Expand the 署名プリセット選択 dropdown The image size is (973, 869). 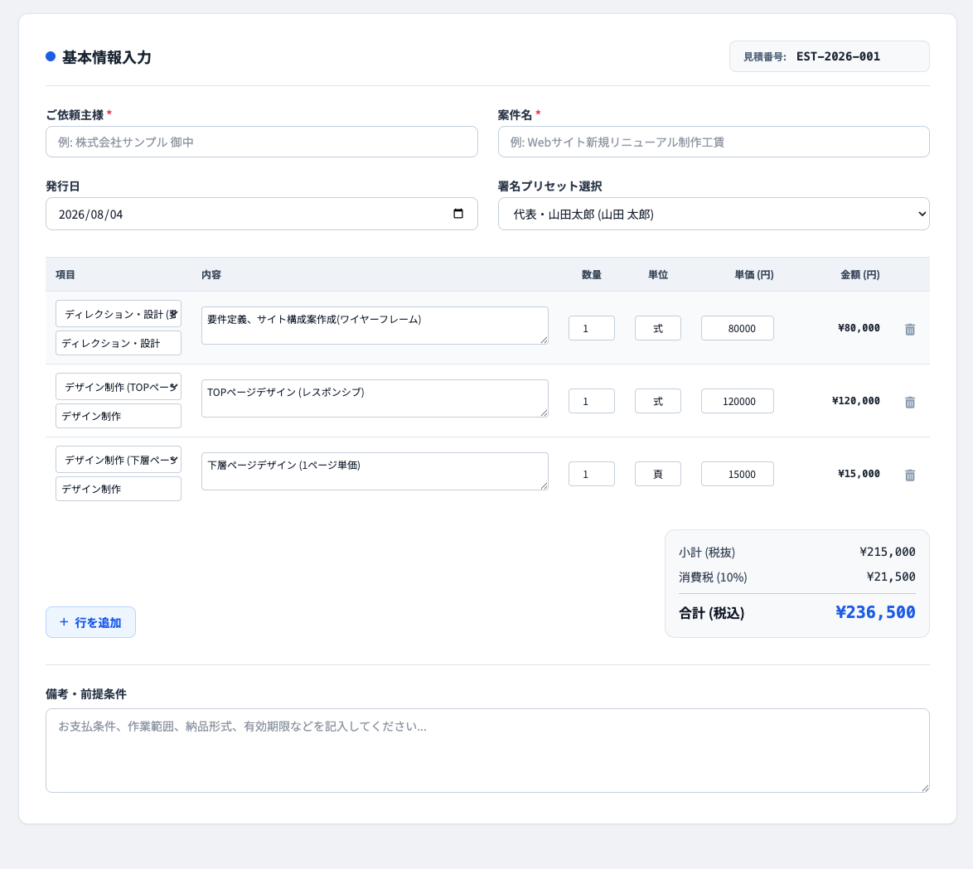(x=714, y=214)
